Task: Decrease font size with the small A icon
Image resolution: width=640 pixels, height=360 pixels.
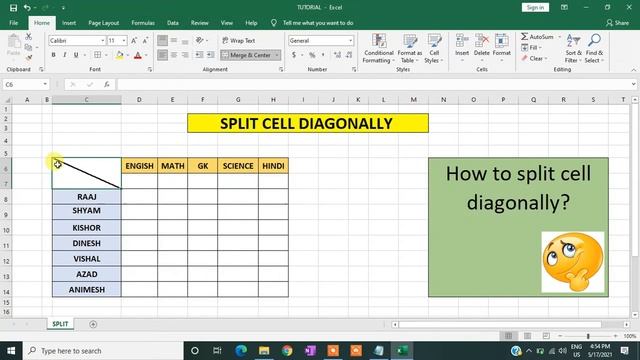Action: pos(145,40)
